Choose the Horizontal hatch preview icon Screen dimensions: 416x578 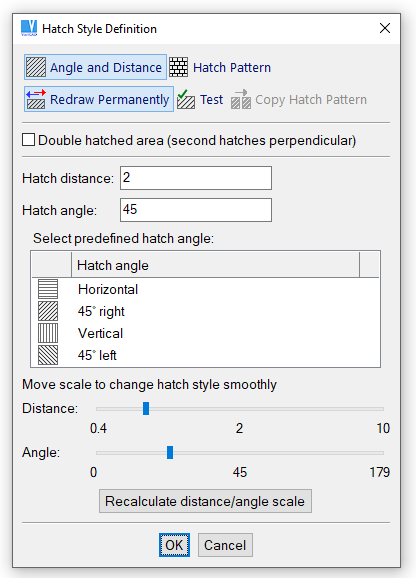(48, 289)
